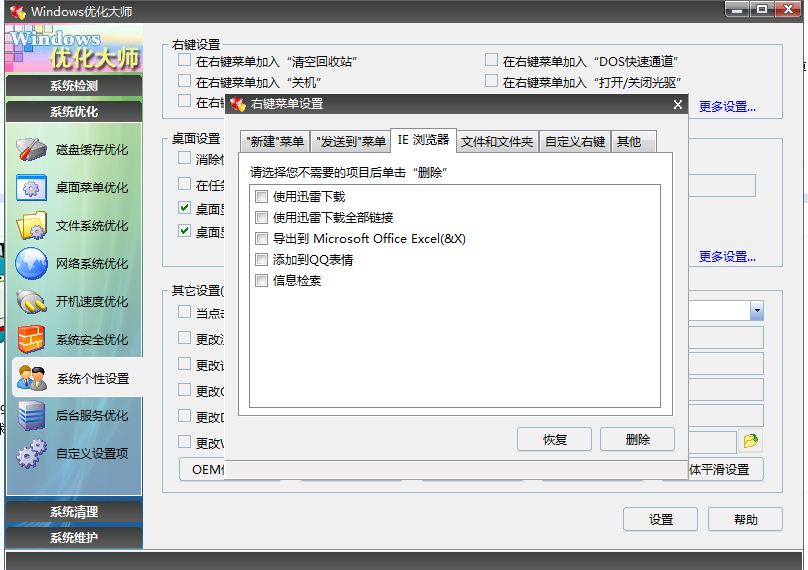
Task: Click the 删除 button in dialog
Action: pos(637,440)
